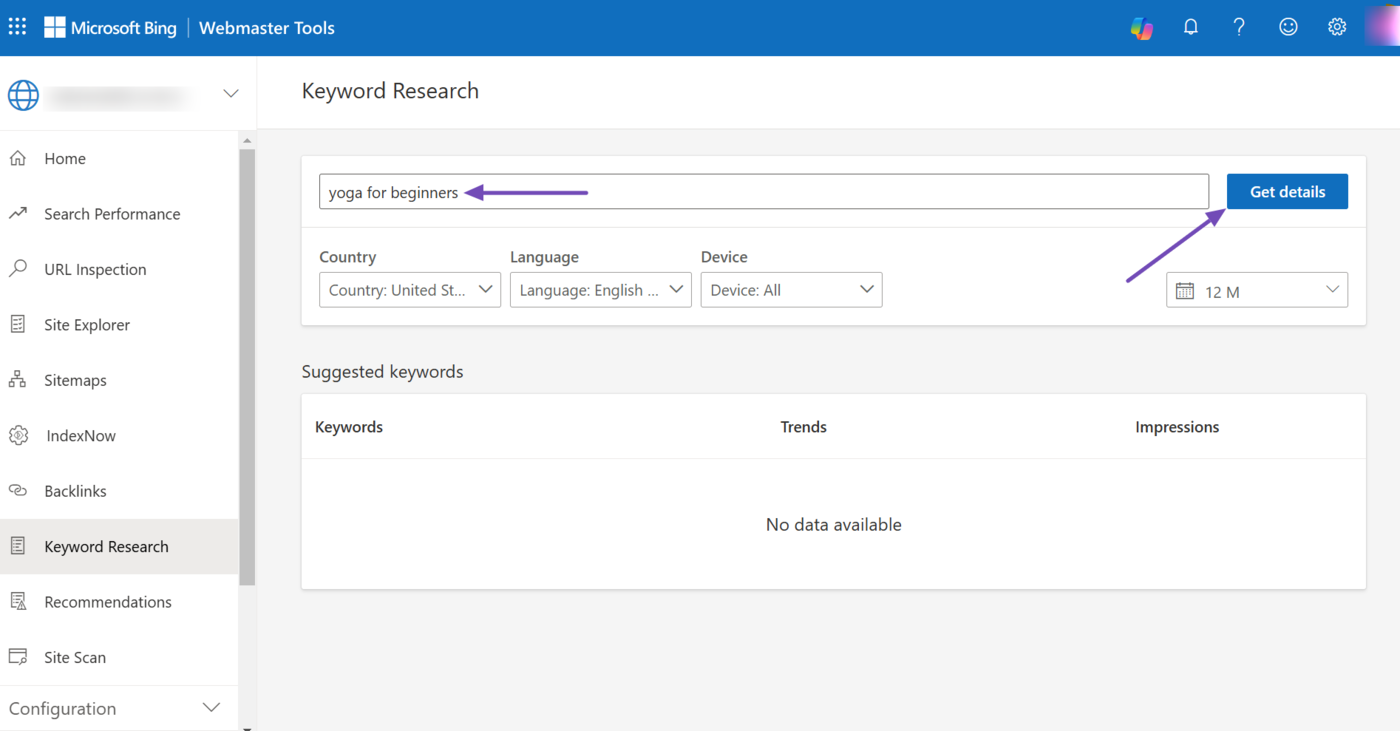Click the feedback smiley icon
The height and width of the screenshot is (731, 1400).
[1288, 28]
